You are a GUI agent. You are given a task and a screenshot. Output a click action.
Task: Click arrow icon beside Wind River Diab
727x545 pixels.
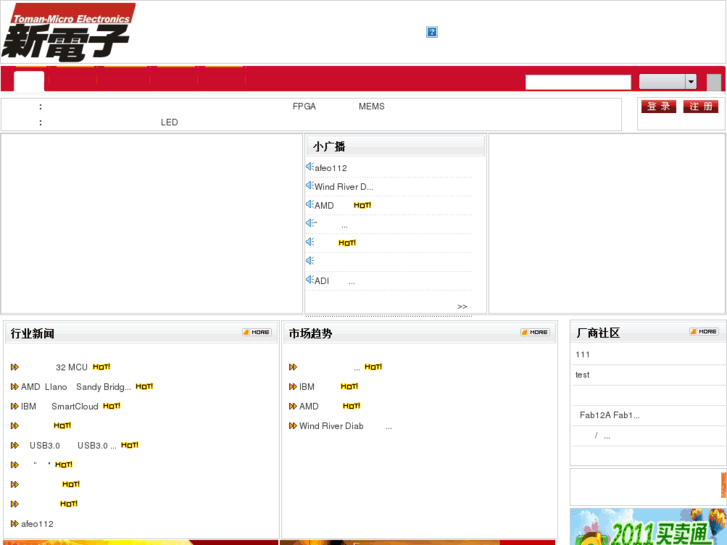(x=293, y=425)
